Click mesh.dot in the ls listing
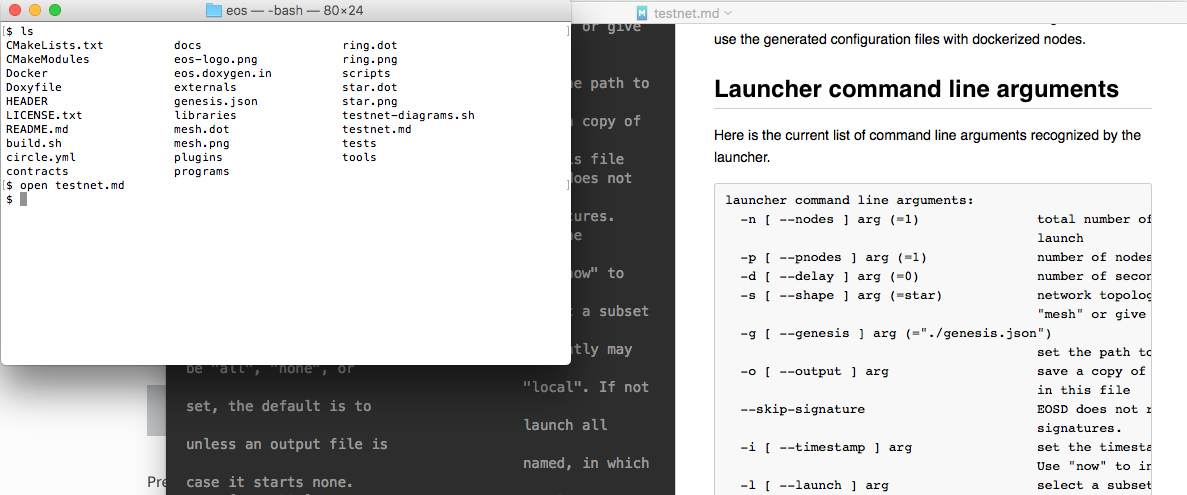 201,129
